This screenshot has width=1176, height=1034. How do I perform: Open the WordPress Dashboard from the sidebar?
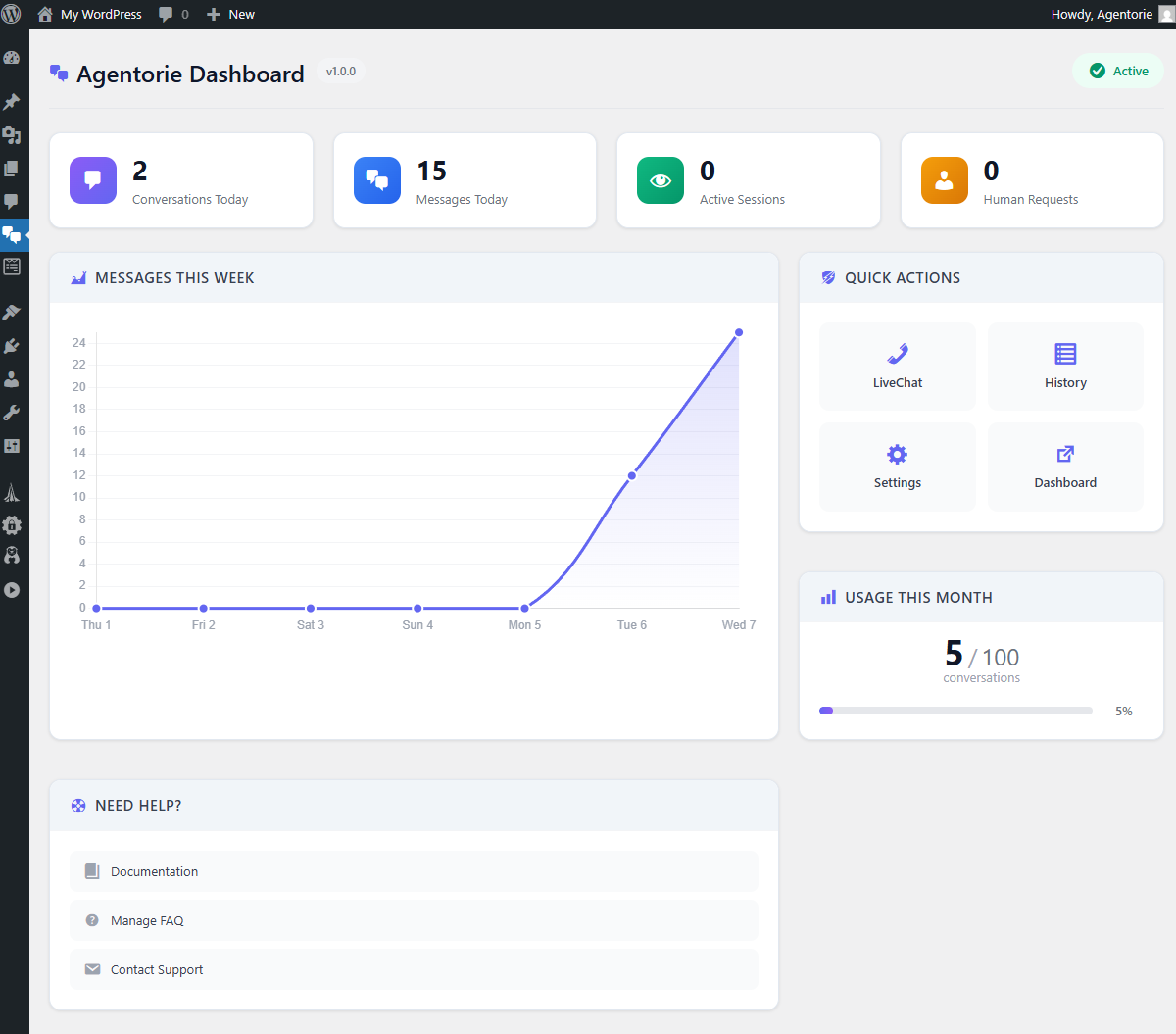(x=13, y=58)
